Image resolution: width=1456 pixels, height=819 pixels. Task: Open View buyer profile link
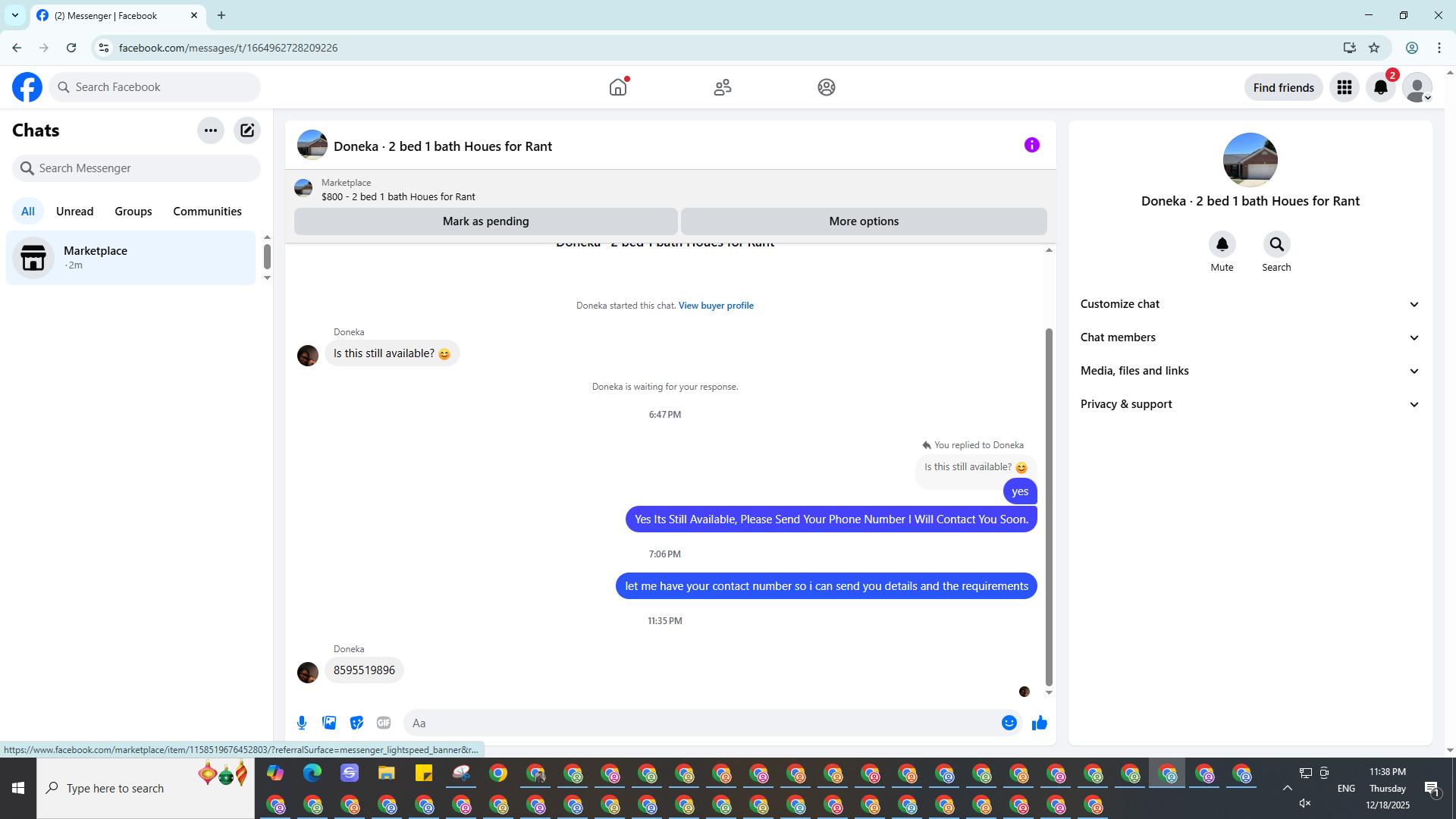pos(715,306)
